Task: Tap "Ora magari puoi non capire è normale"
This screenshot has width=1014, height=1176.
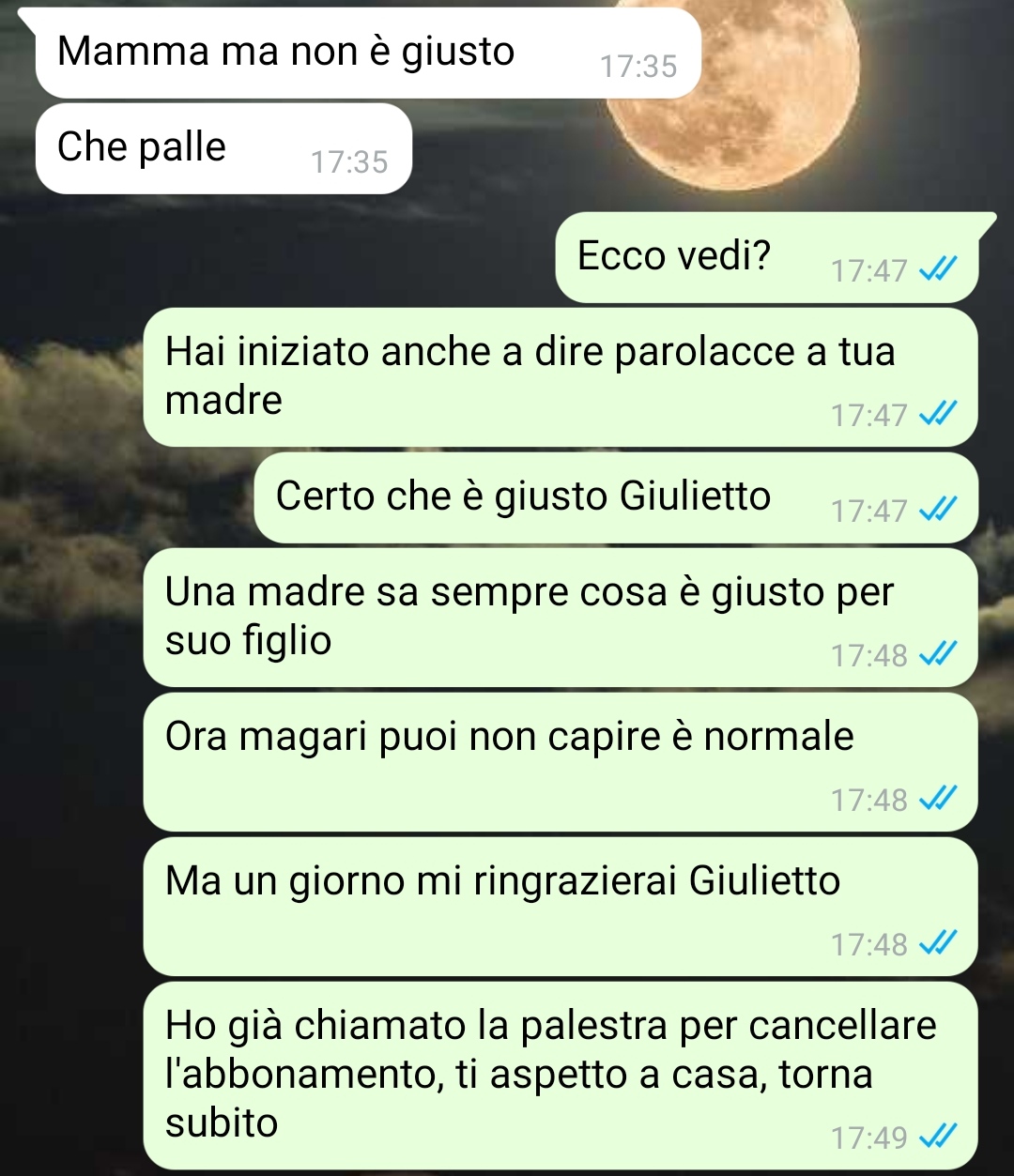Action: point(561,762)
